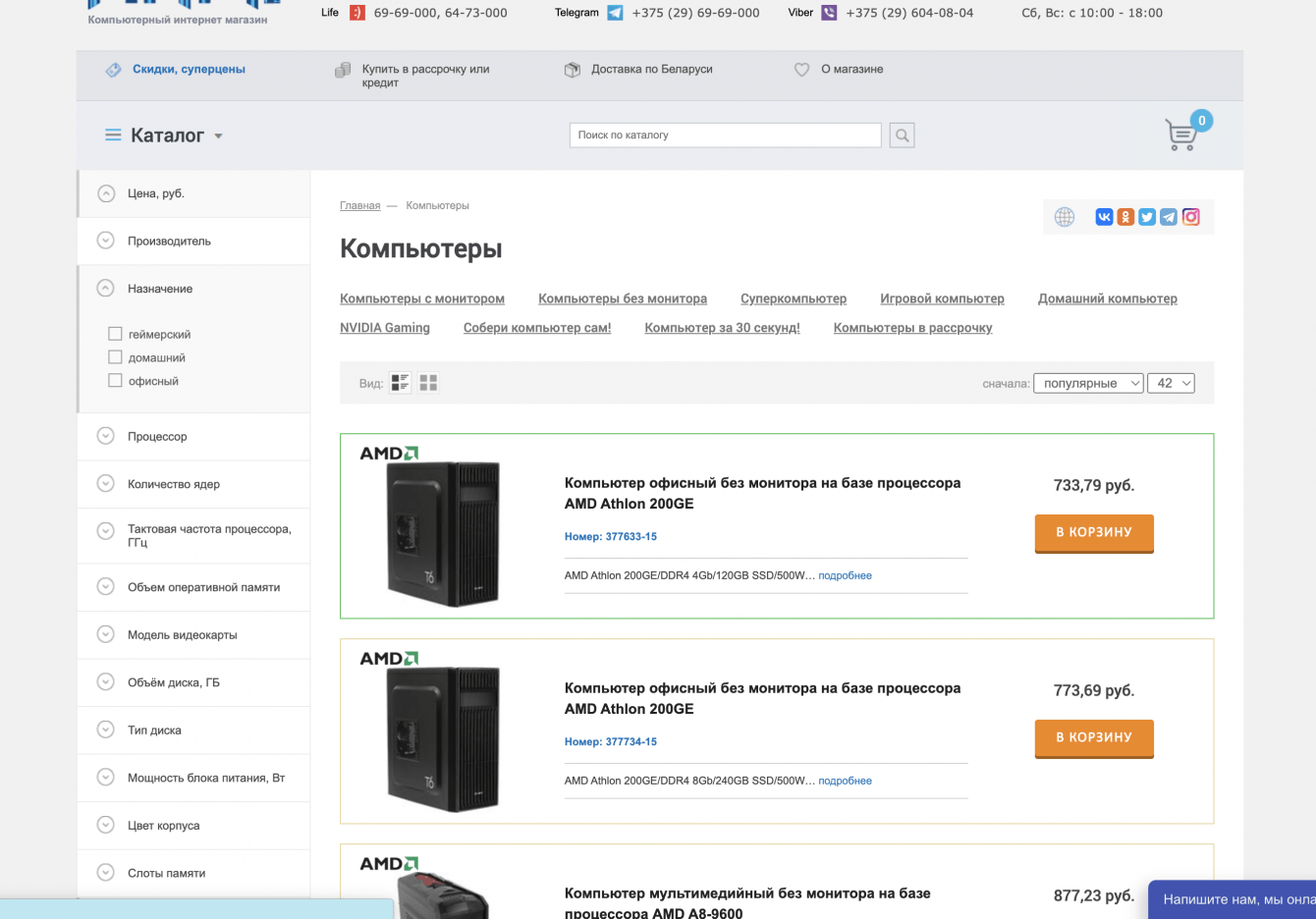Open the Каталог menu
Viewport: 1316px width, 919px height.
165,135
